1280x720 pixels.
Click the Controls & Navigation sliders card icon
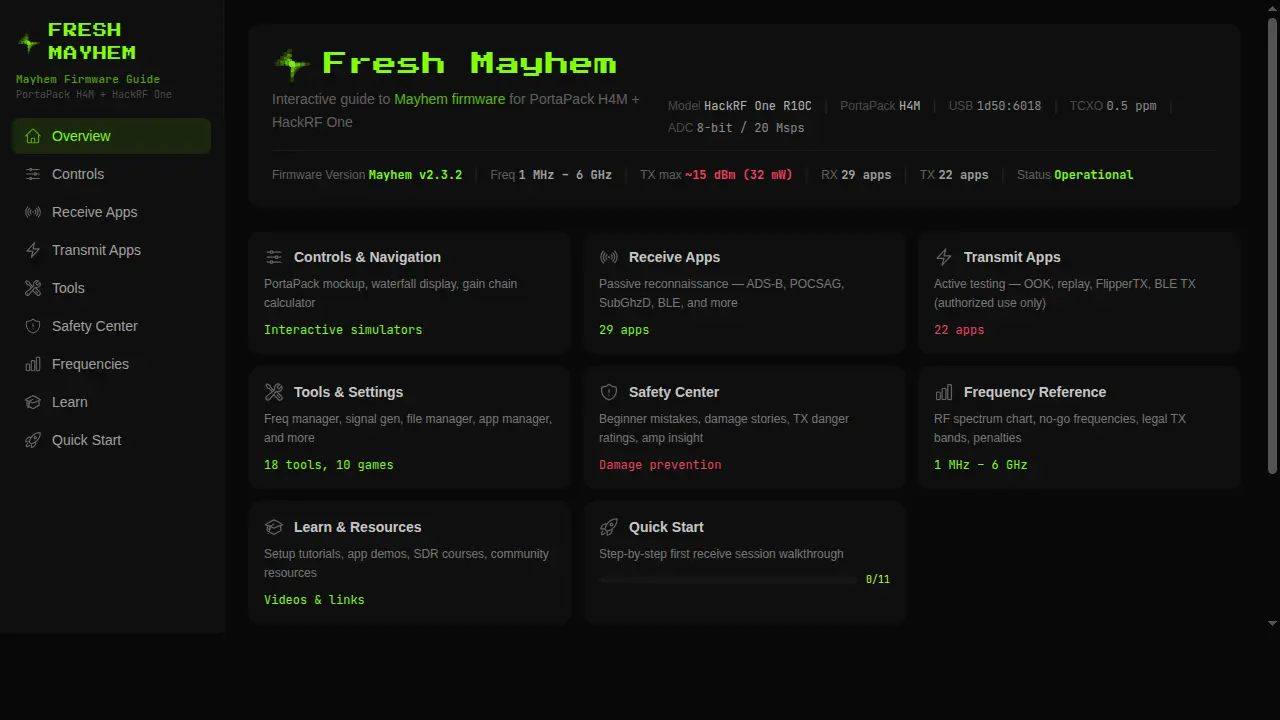click(273, 257)
